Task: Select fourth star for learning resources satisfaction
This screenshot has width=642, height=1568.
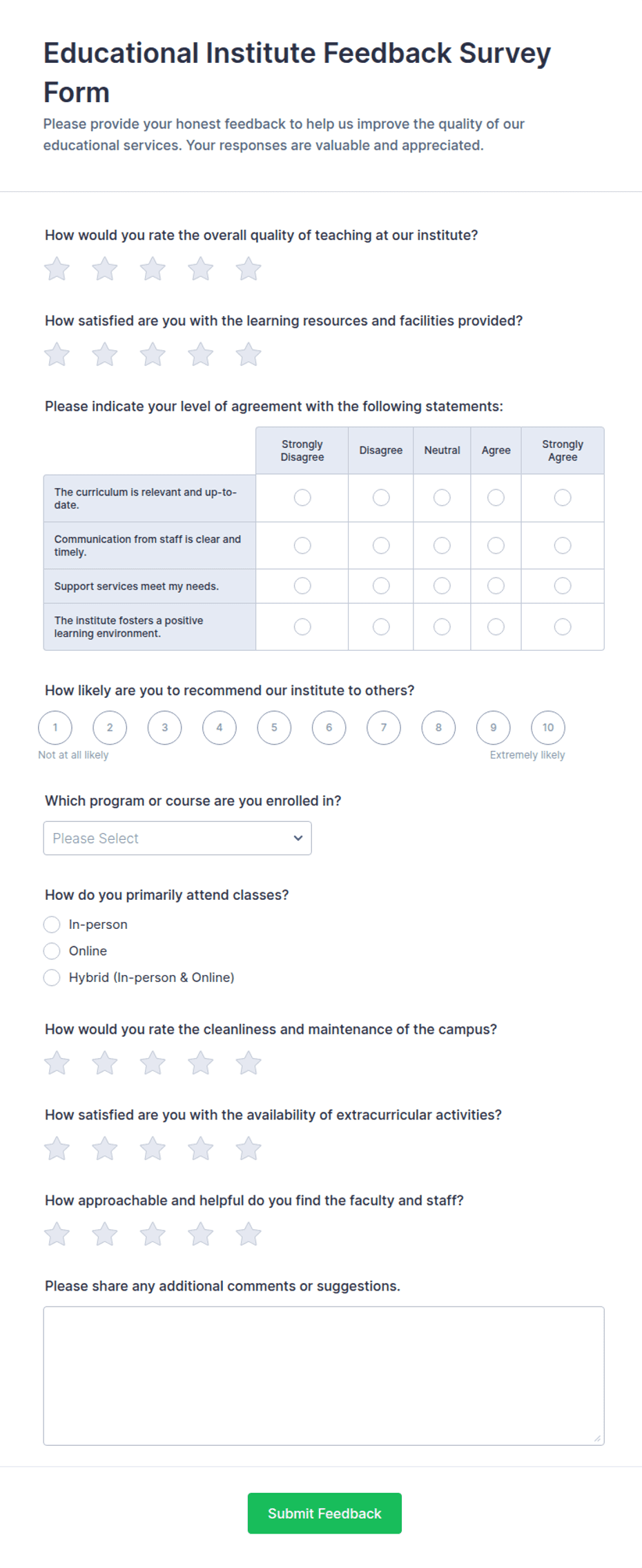Action: (201, 355)
